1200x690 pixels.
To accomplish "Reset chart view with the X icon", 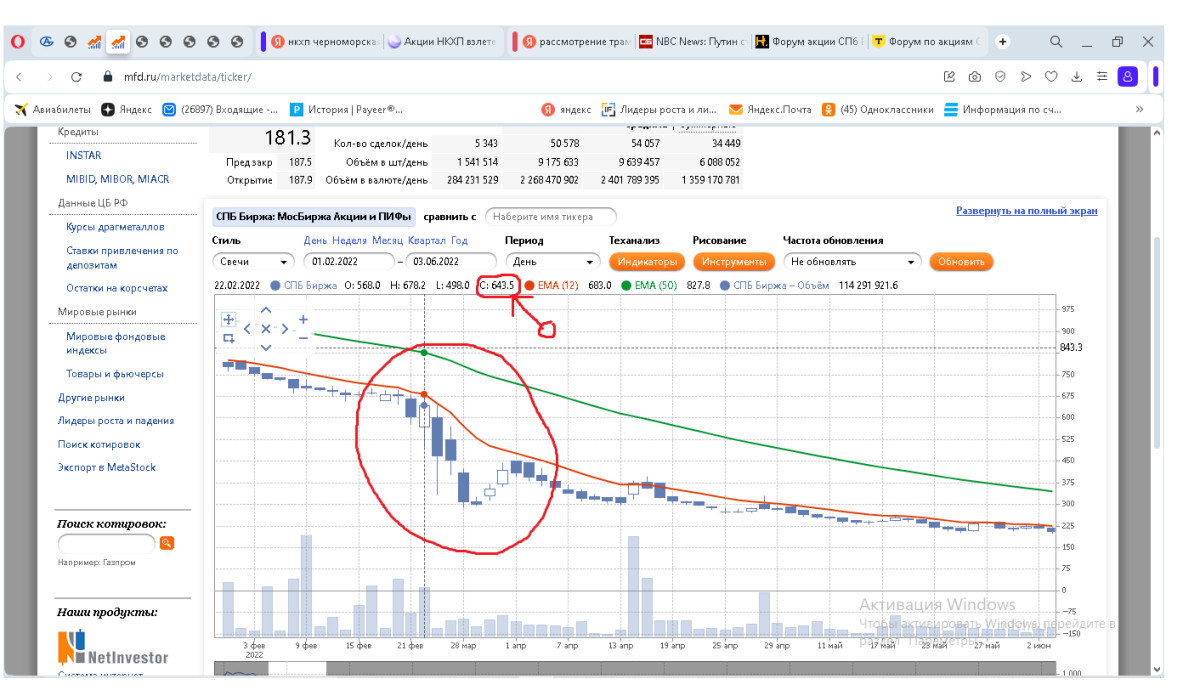I will tap(266, 328).
